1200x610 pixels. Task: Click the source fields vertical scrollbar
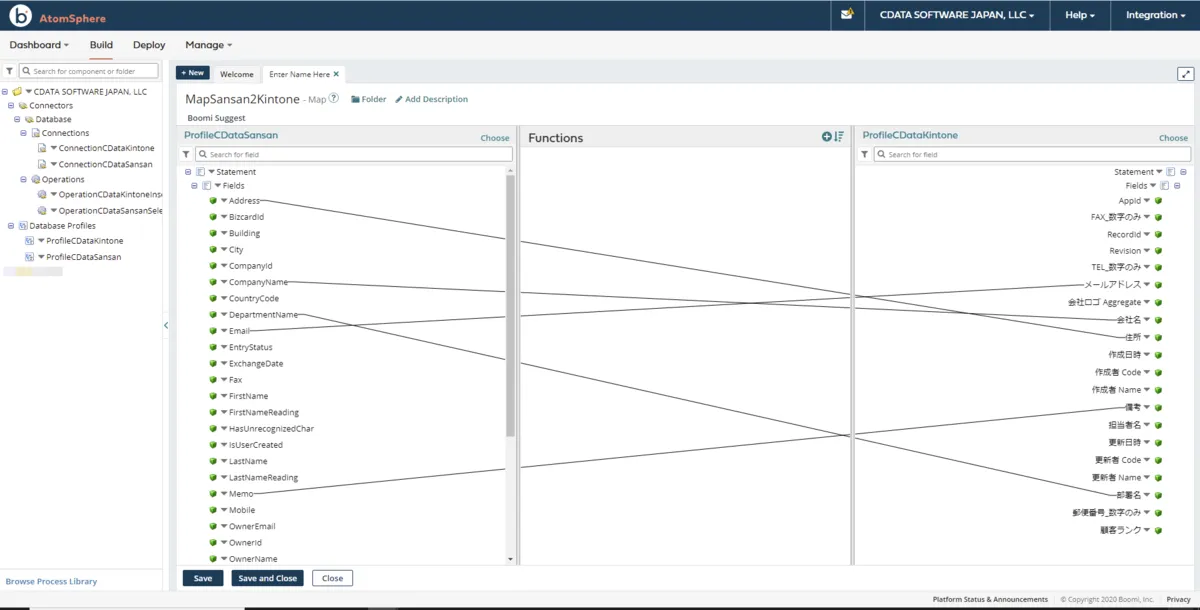point(510,300)
